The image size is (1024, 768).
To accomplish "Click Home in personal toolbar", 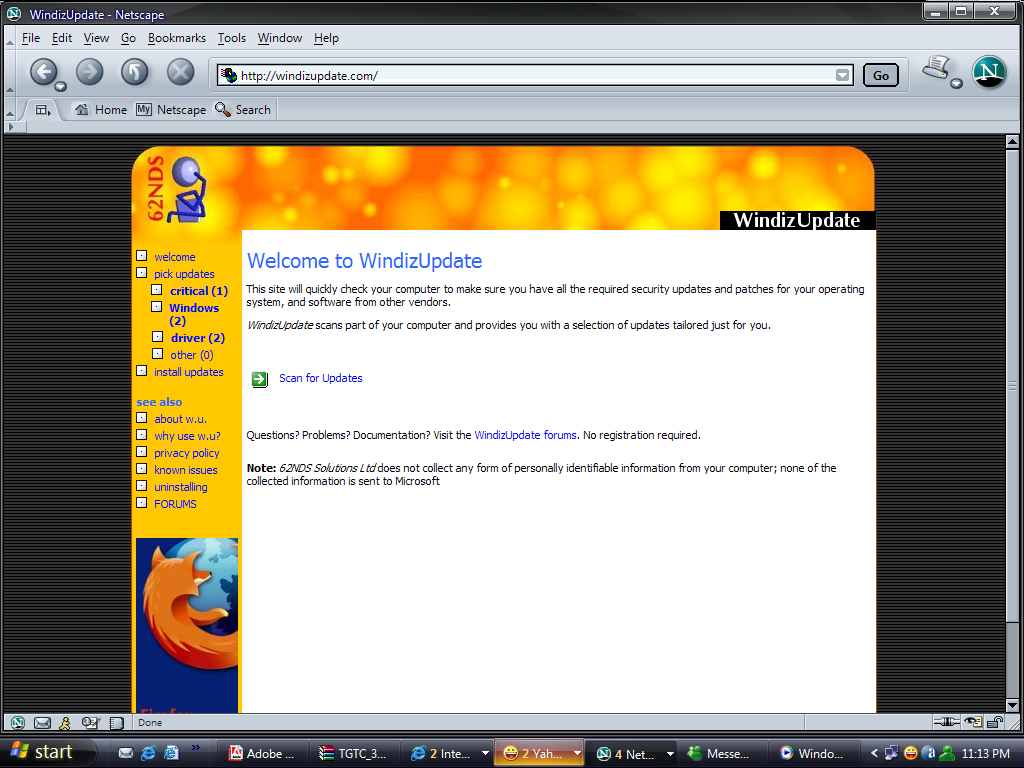I will point(101,110).
